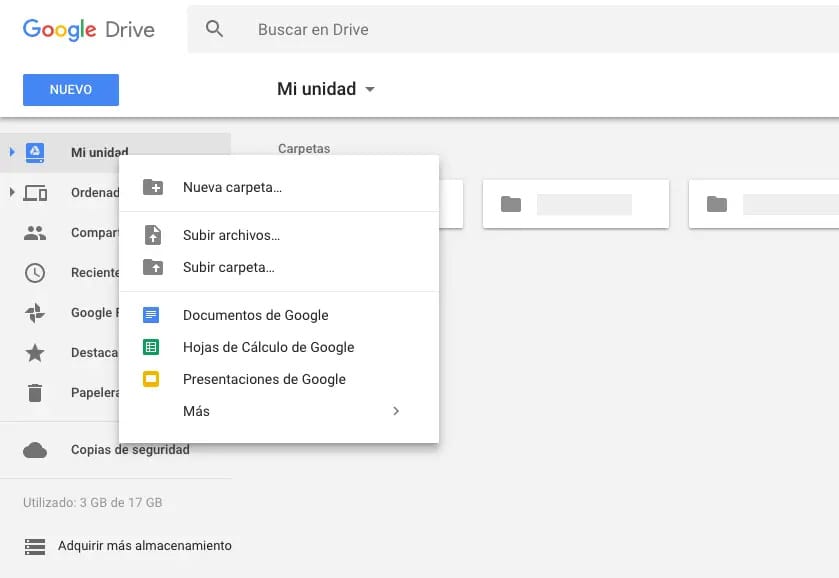Select Reciente in the sidebar
Screen dimensions: 839x578
(95, 273)
